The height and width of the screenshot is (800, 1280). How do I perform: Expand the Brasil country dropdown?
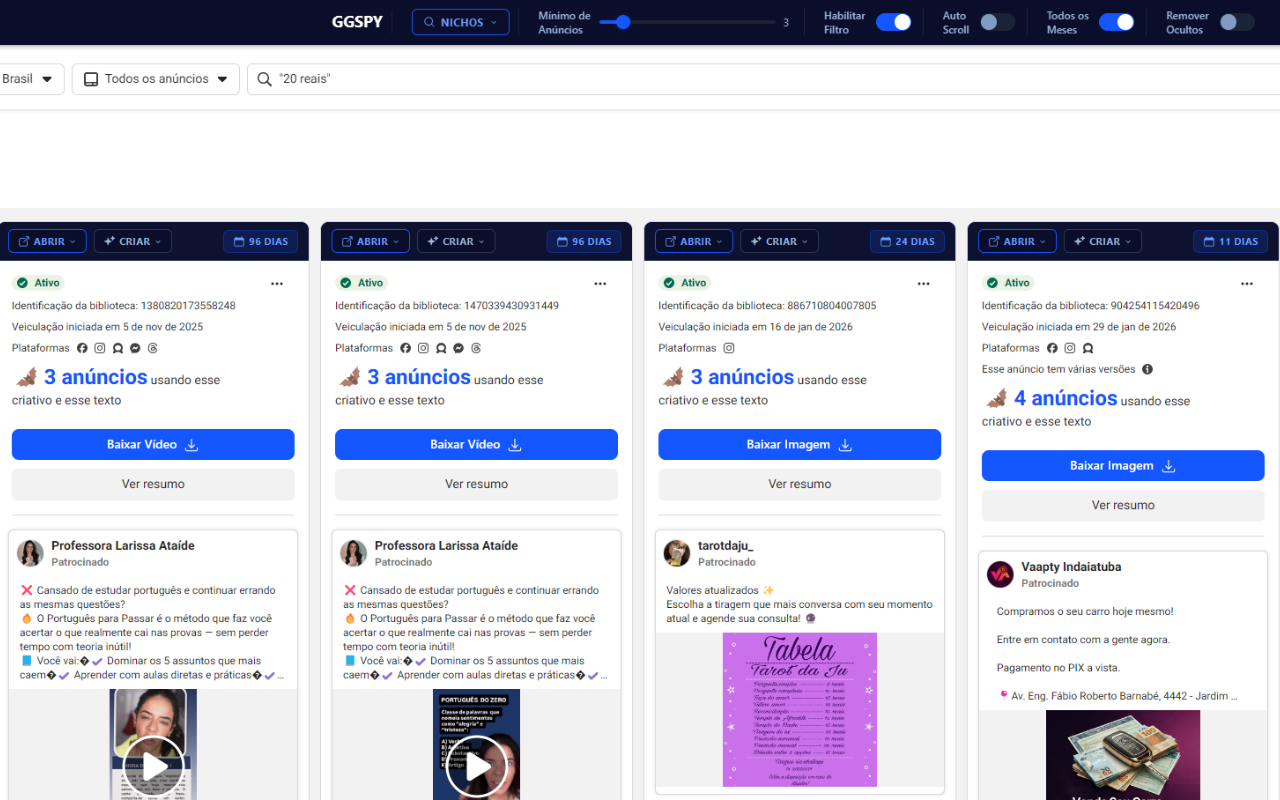coord(30,79)
